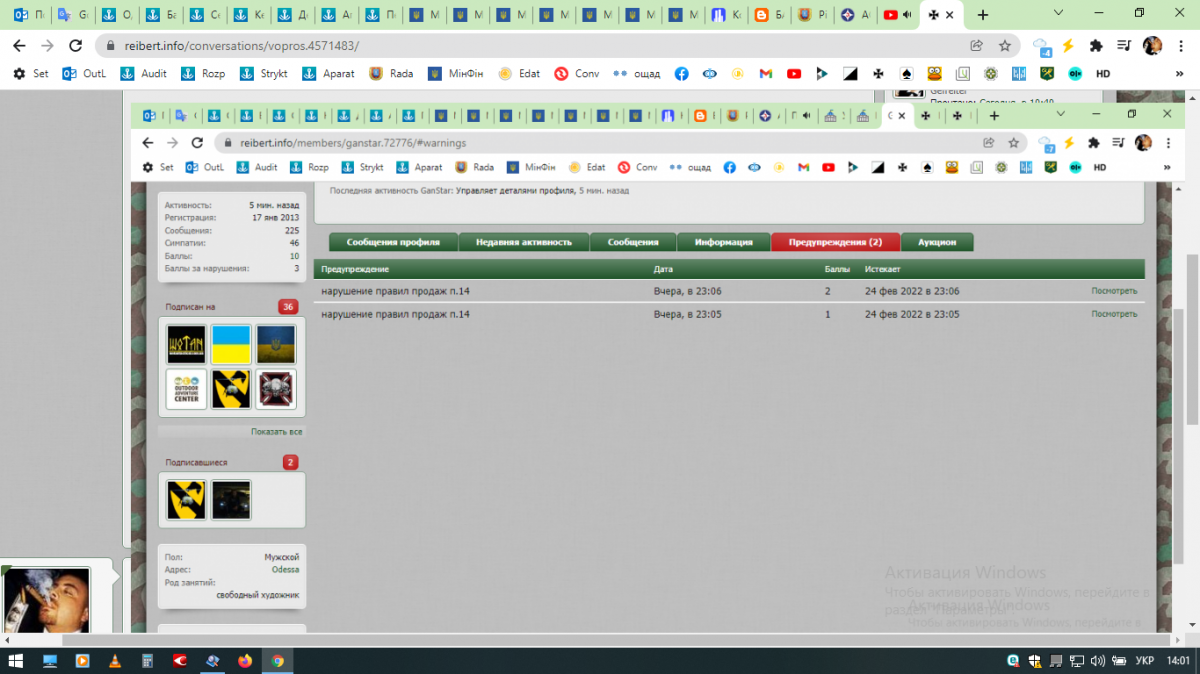The image size is (1200, 674).
Task: Select the Предупреждения (2) tab
Action: [x=836, y=242]
